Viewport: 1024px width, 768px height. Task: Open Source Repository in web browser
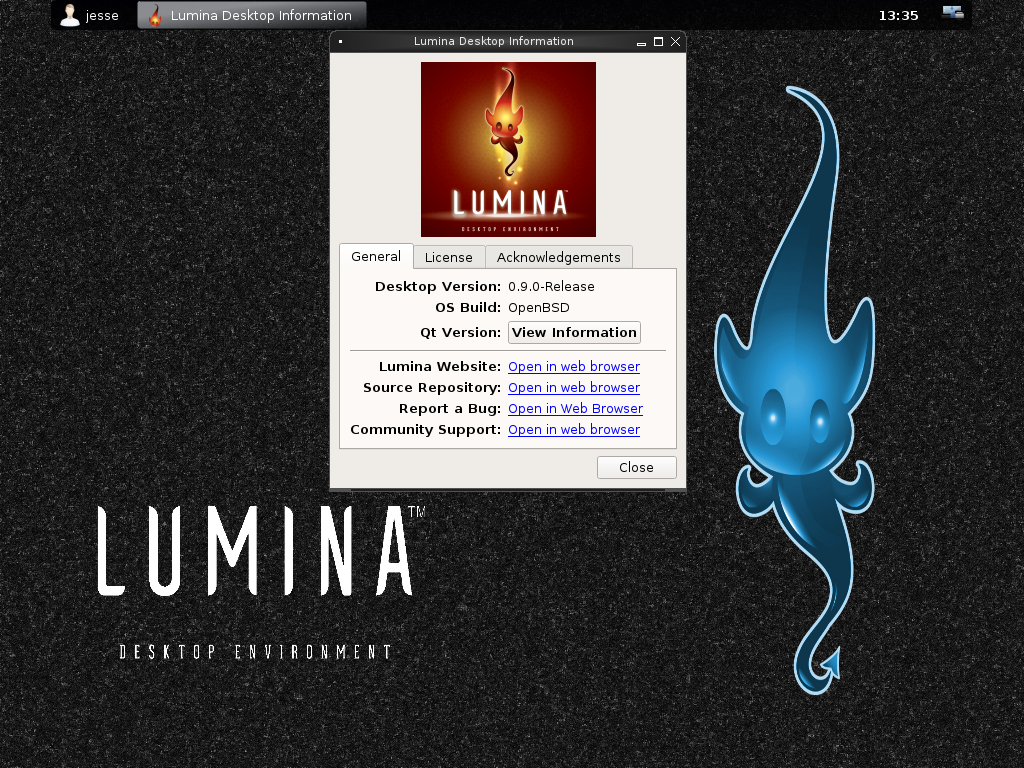click(x=574, y=387)
